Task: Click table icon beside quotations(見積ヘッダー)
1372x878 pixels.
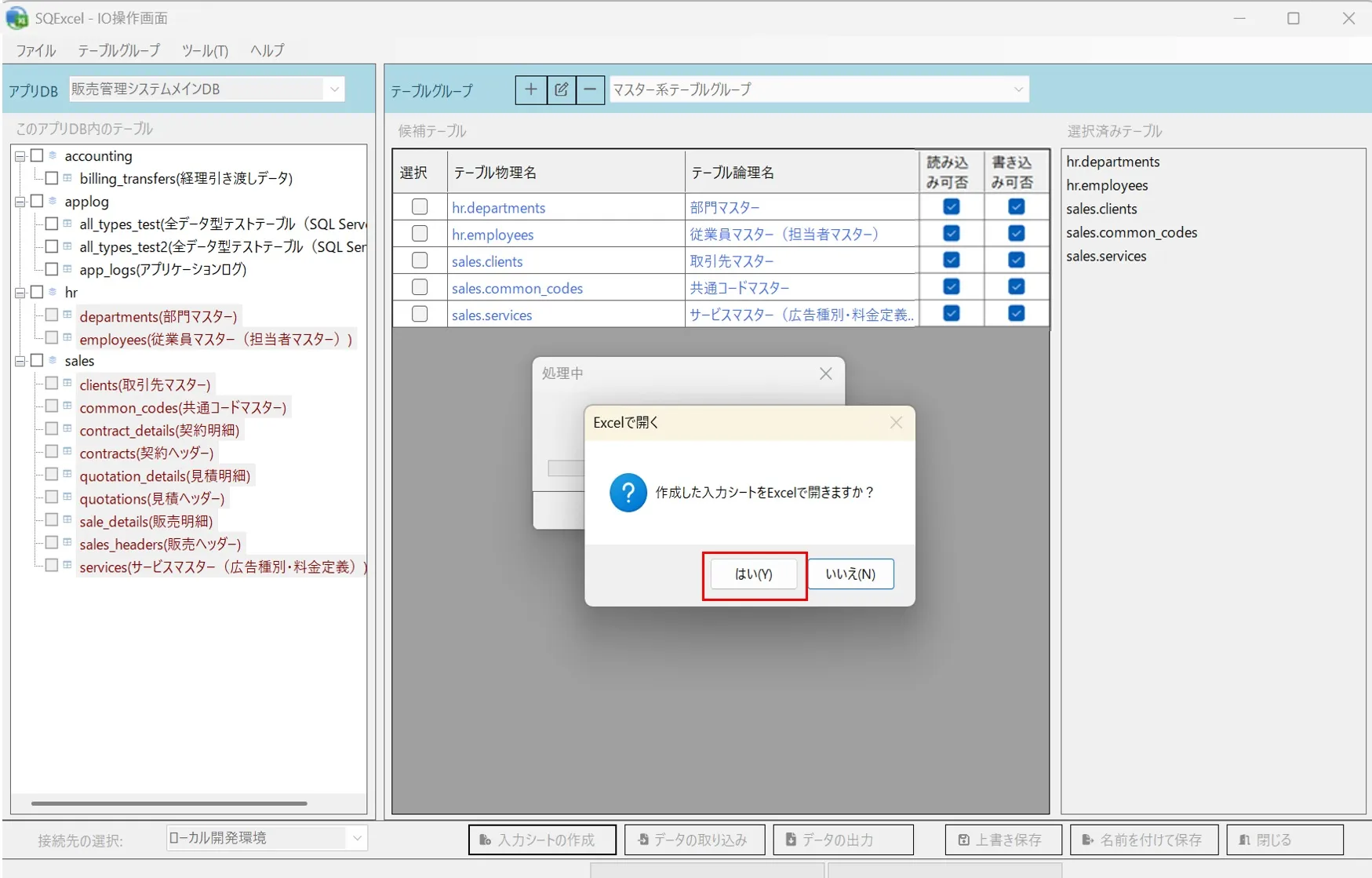Action: coord(67,497)
